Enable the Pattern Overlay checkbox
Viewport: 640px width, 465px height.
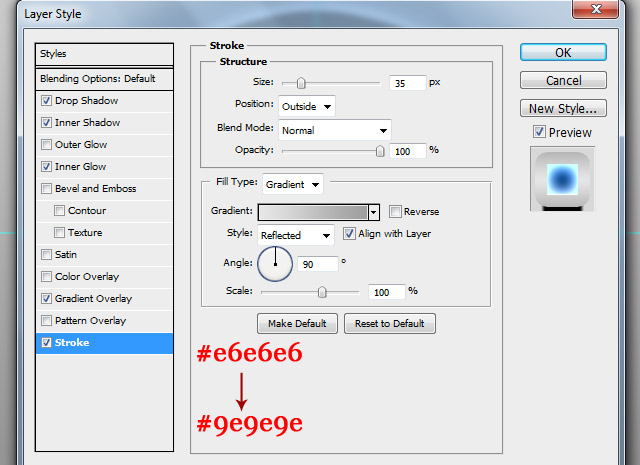(47, 321)
